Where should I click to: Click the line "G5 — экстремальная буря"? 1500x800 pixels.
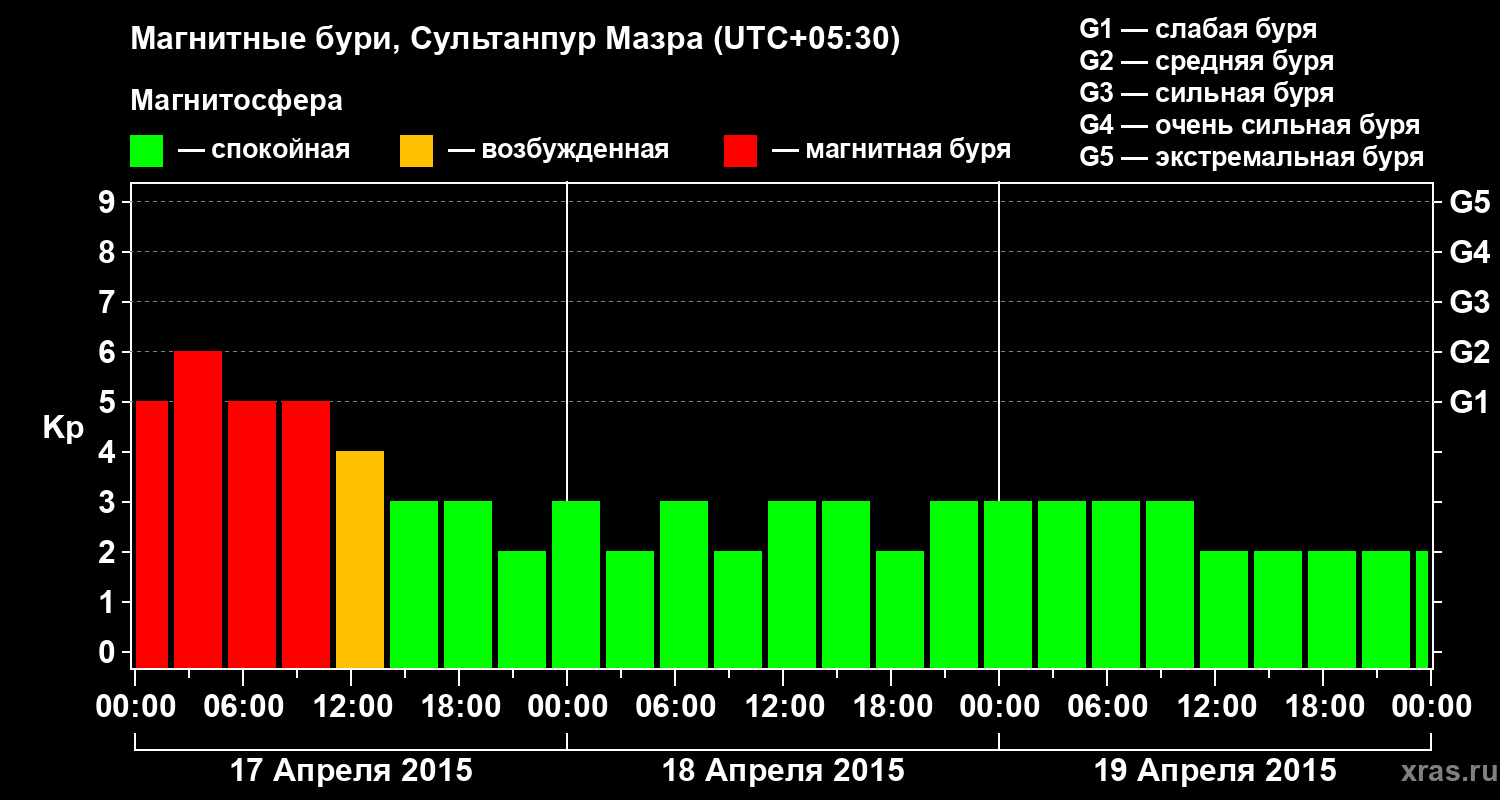(1252, 158)
